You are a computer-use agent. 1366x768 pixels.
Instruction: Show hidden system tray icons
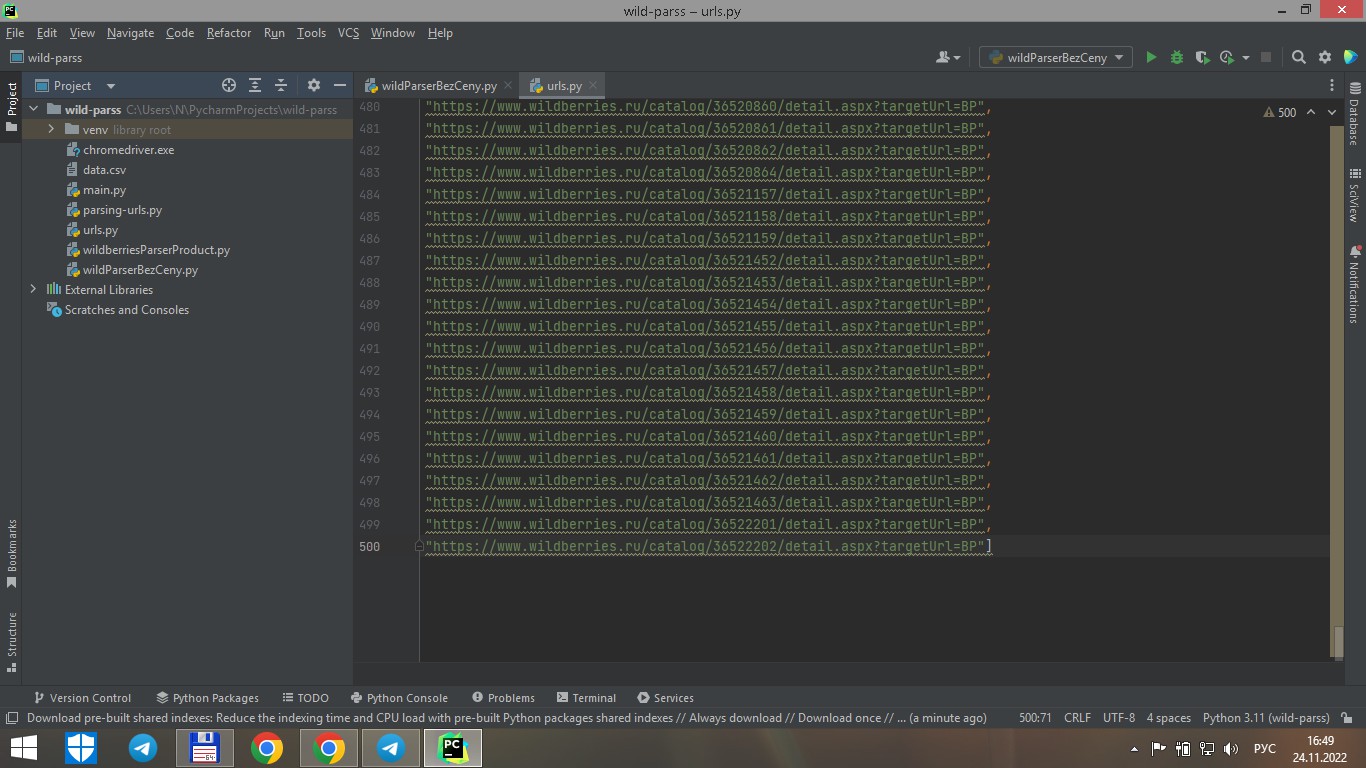click(1134, 748)
